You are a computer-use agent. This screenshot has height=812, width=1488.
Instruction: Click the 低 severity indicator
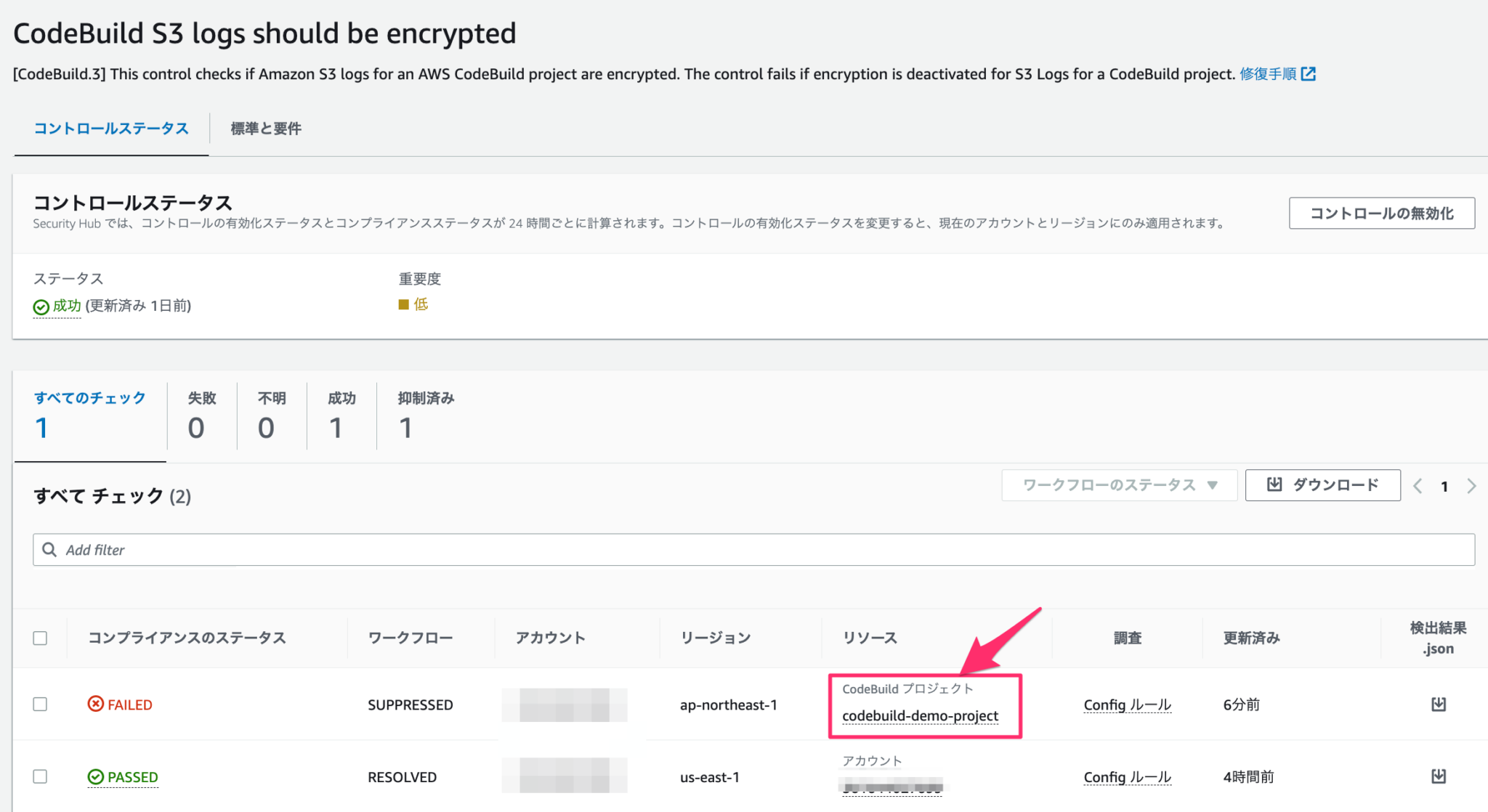(413, 304)
